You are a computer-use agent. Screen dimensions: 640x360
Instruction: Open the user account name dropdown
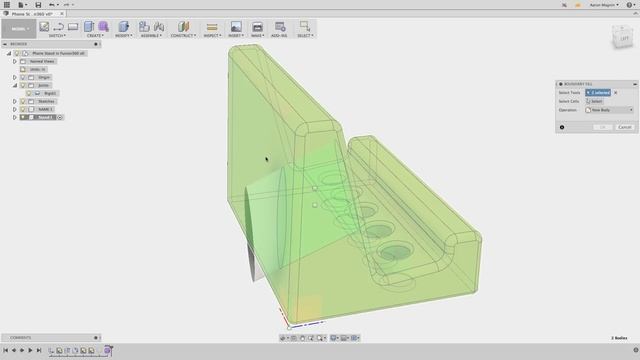click(x=604, y=5)
